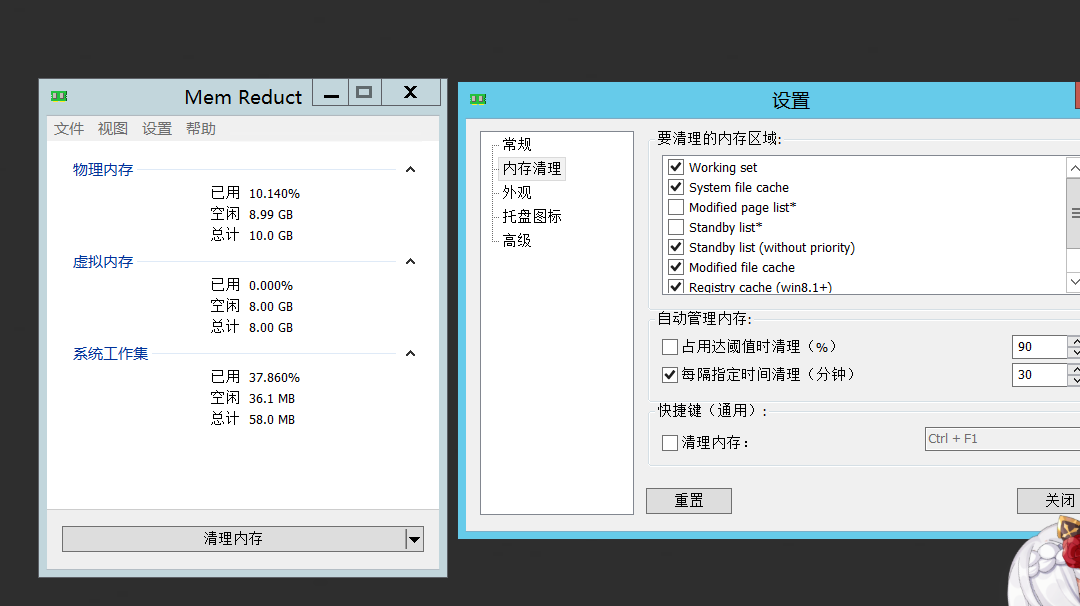Open the 文件 menu
Viewport: 1080px width, 606px height.
click(69, 129)
